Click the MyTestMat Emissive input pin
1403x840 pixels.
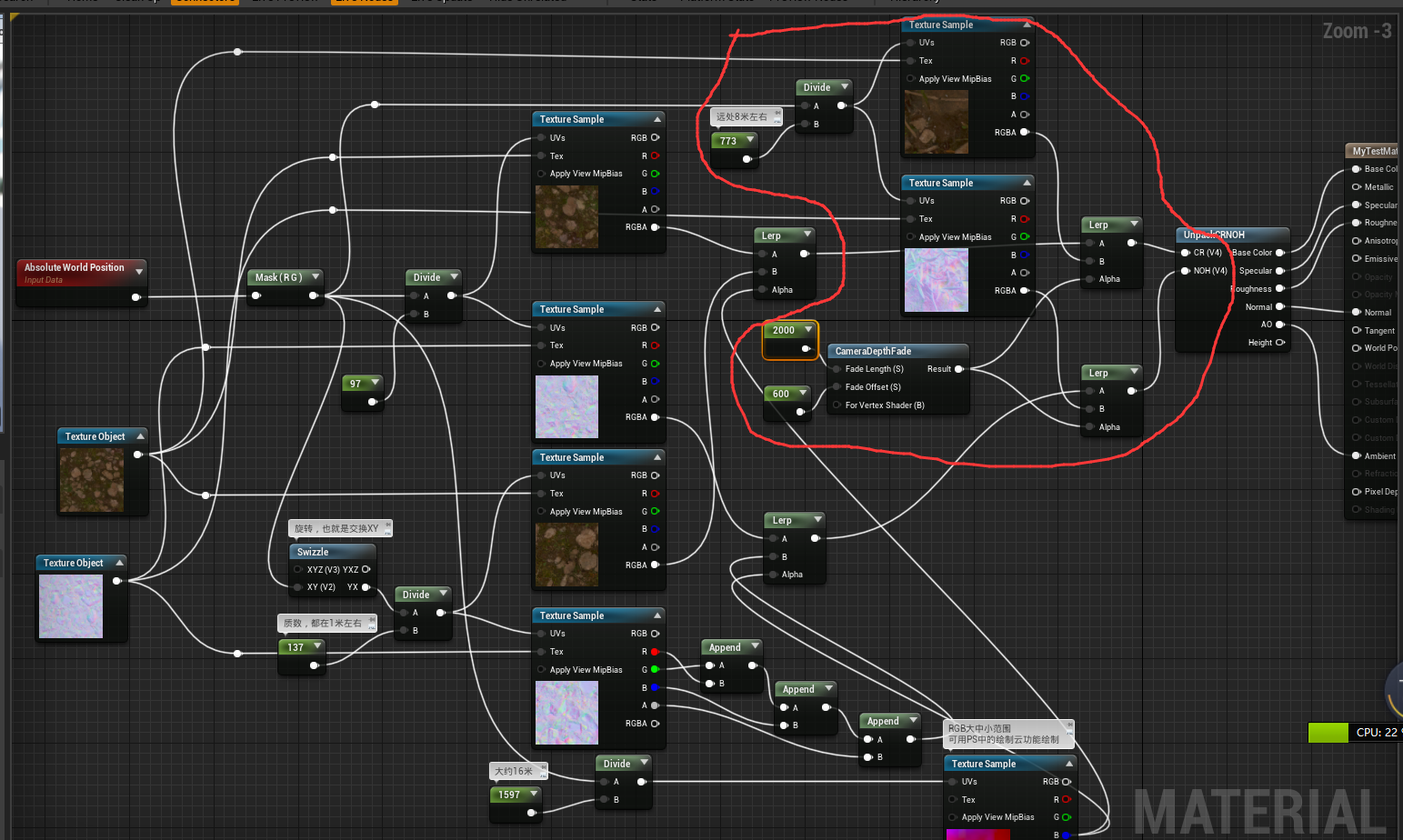1357,259
